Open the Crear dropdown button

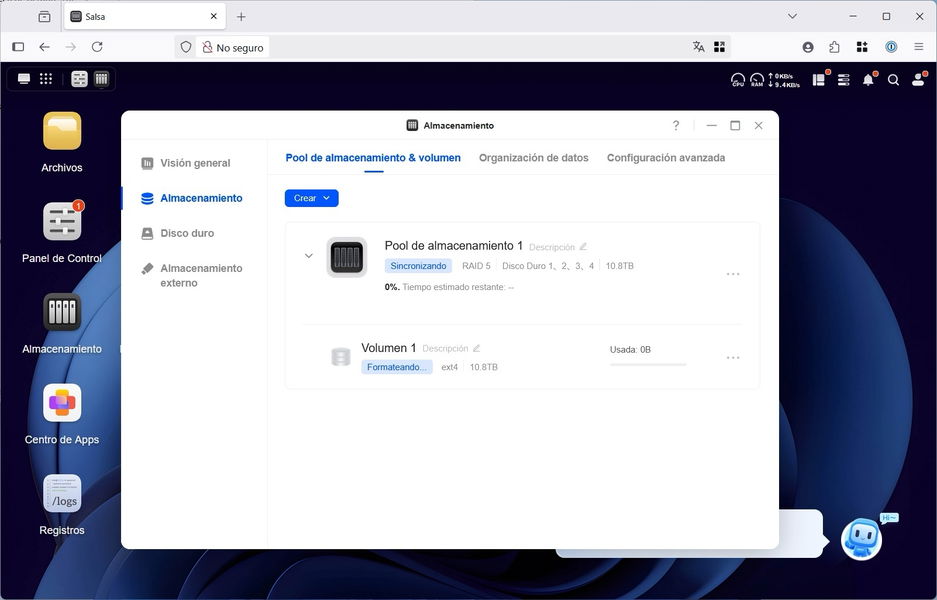pos(311,198)
